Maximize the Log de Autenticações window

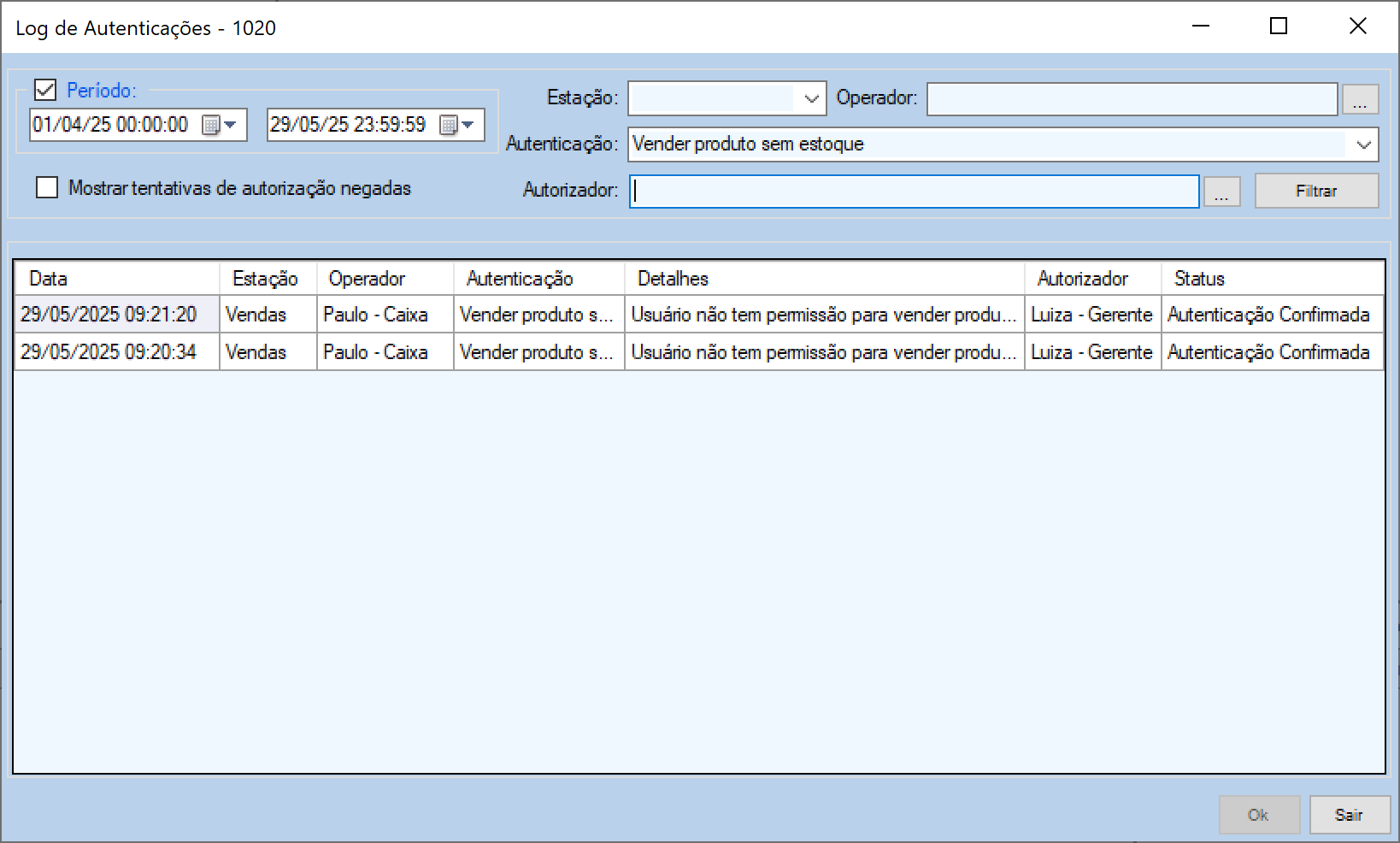coord(1279,27)
